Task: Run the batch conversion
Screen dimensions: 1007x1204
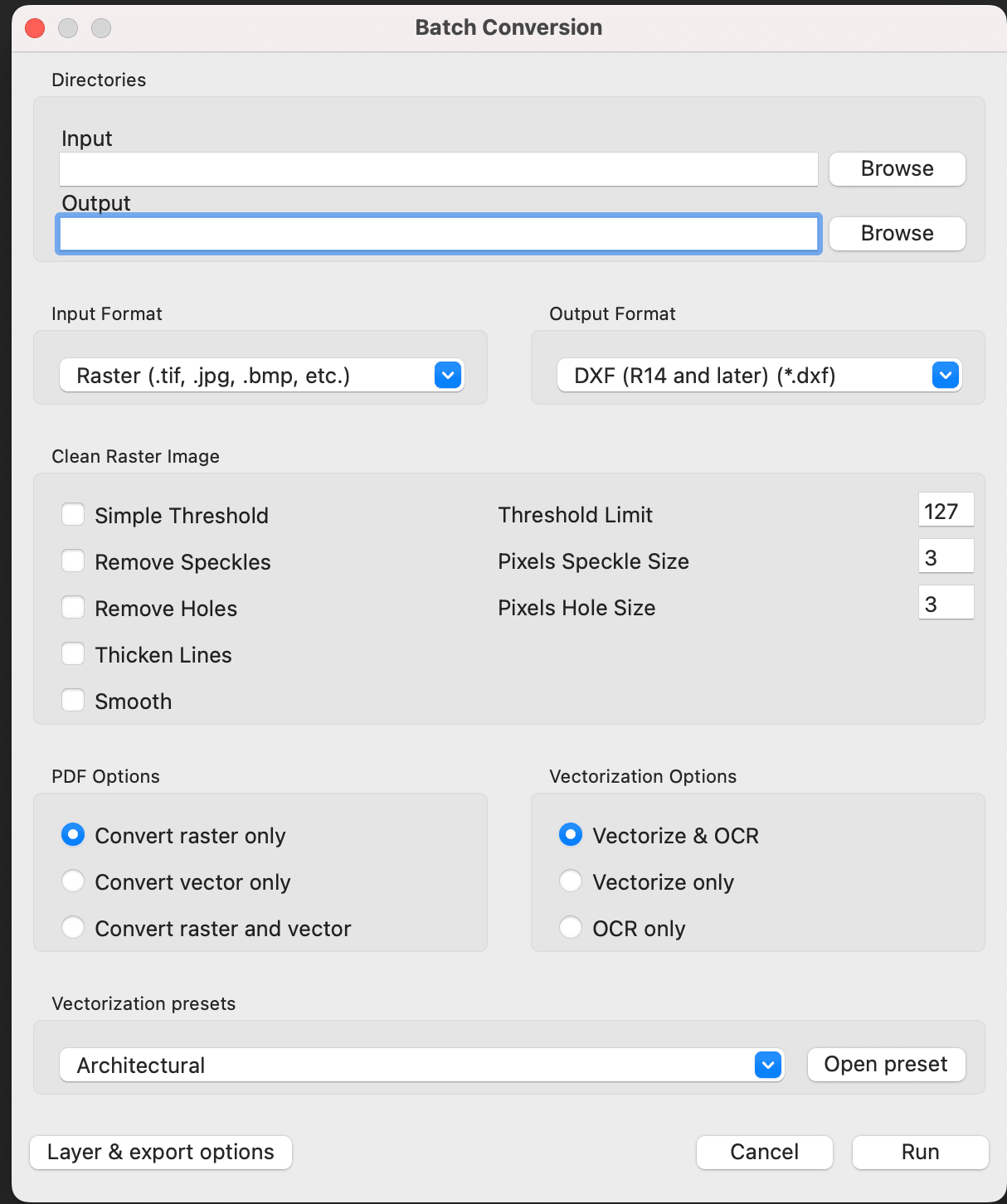Action: point(919,1152)
